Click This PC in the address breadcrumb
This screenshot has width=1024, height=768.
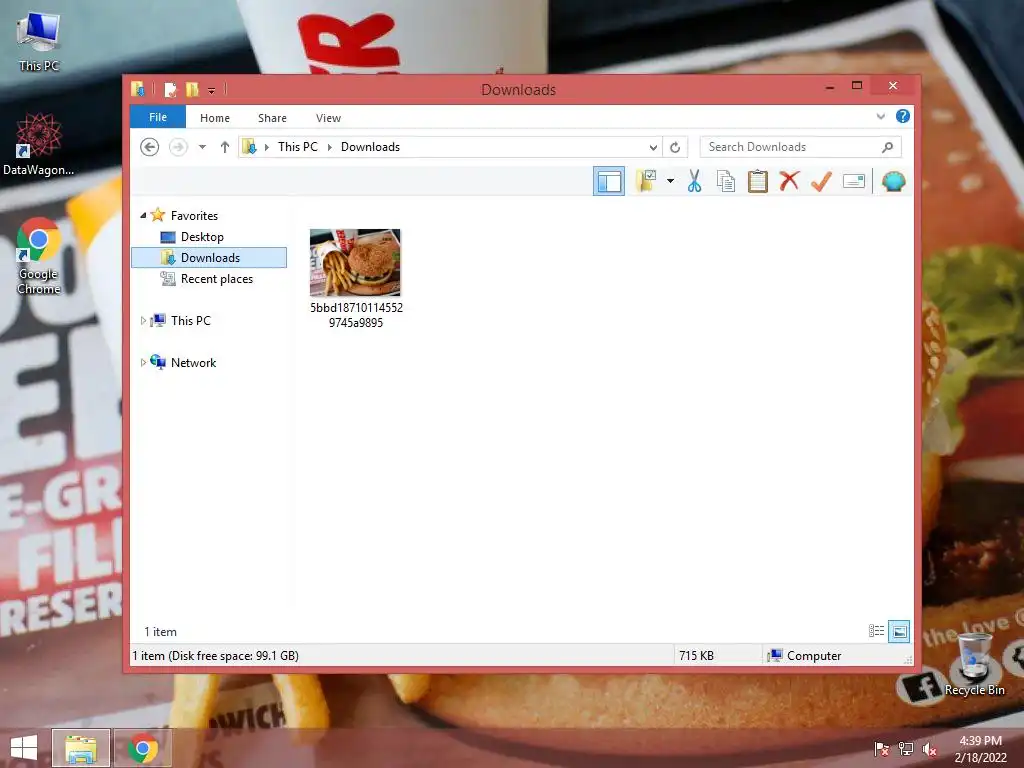point(298,147)
